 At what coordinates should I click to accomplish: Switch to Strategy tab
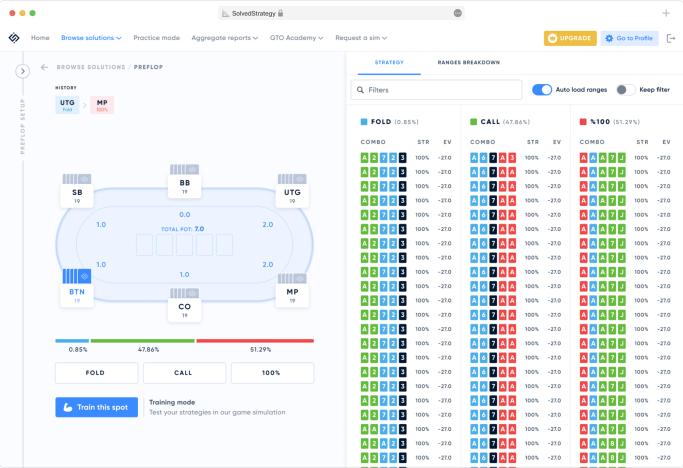(x=389, y=63)
